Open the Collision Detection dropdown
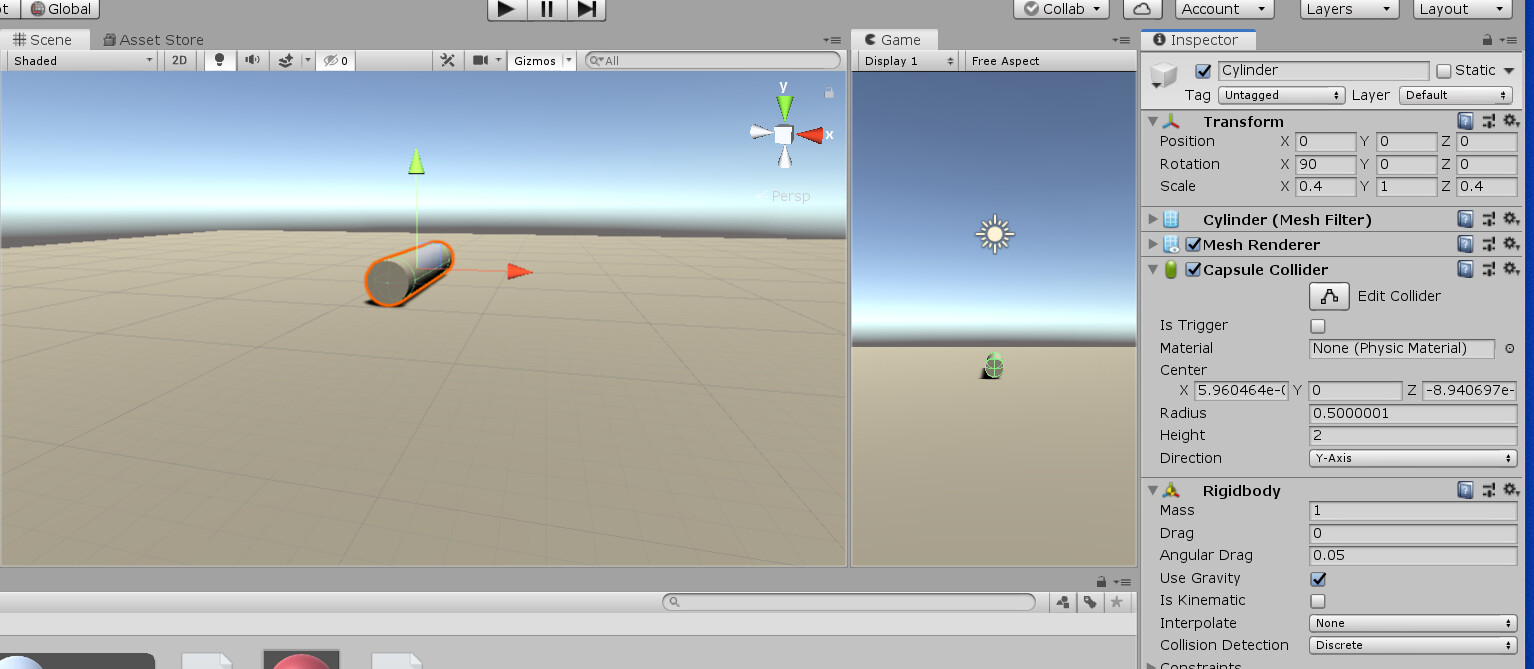The width and height of the screenshot is (1534, 669). (x=1412, y=645)
